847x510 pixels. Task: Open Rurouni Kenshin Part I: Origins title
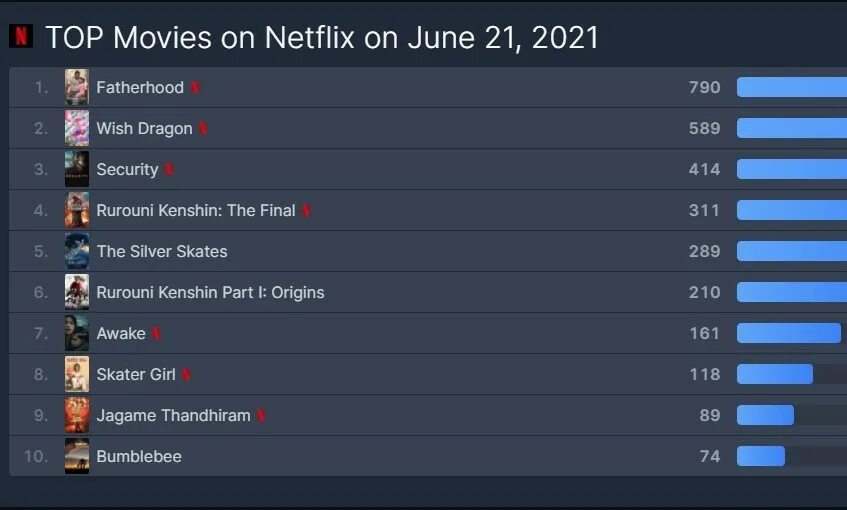tap(210, 292)
